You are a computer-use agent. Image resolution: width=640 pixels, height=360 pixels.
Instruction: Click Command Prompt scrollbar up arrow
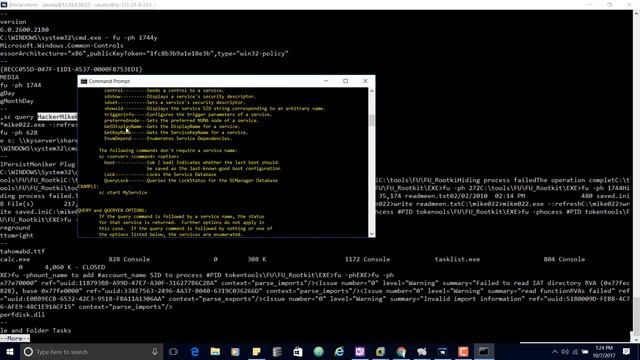[x=371, y=91]
